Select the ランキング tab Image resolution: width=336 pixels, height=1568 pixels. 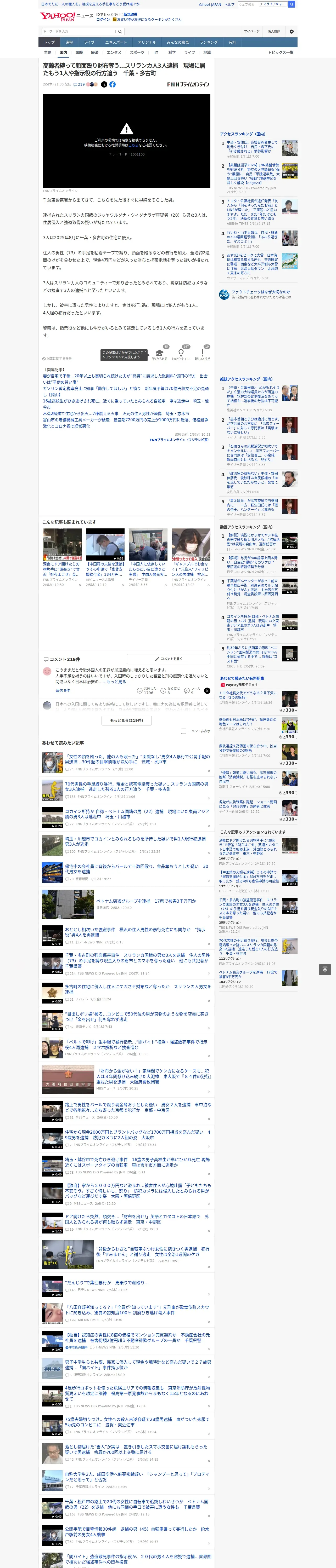click(x=209, y=43)
